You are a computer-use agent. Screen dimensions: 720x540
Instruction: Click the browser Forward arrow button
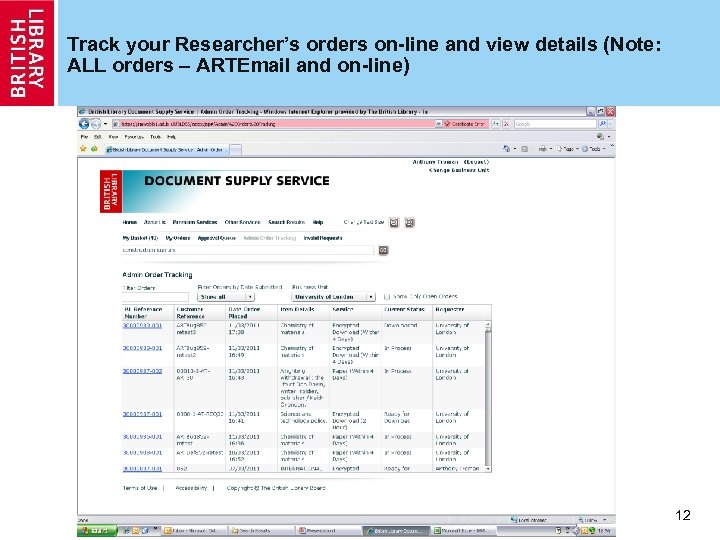click(x=96, y=124)
